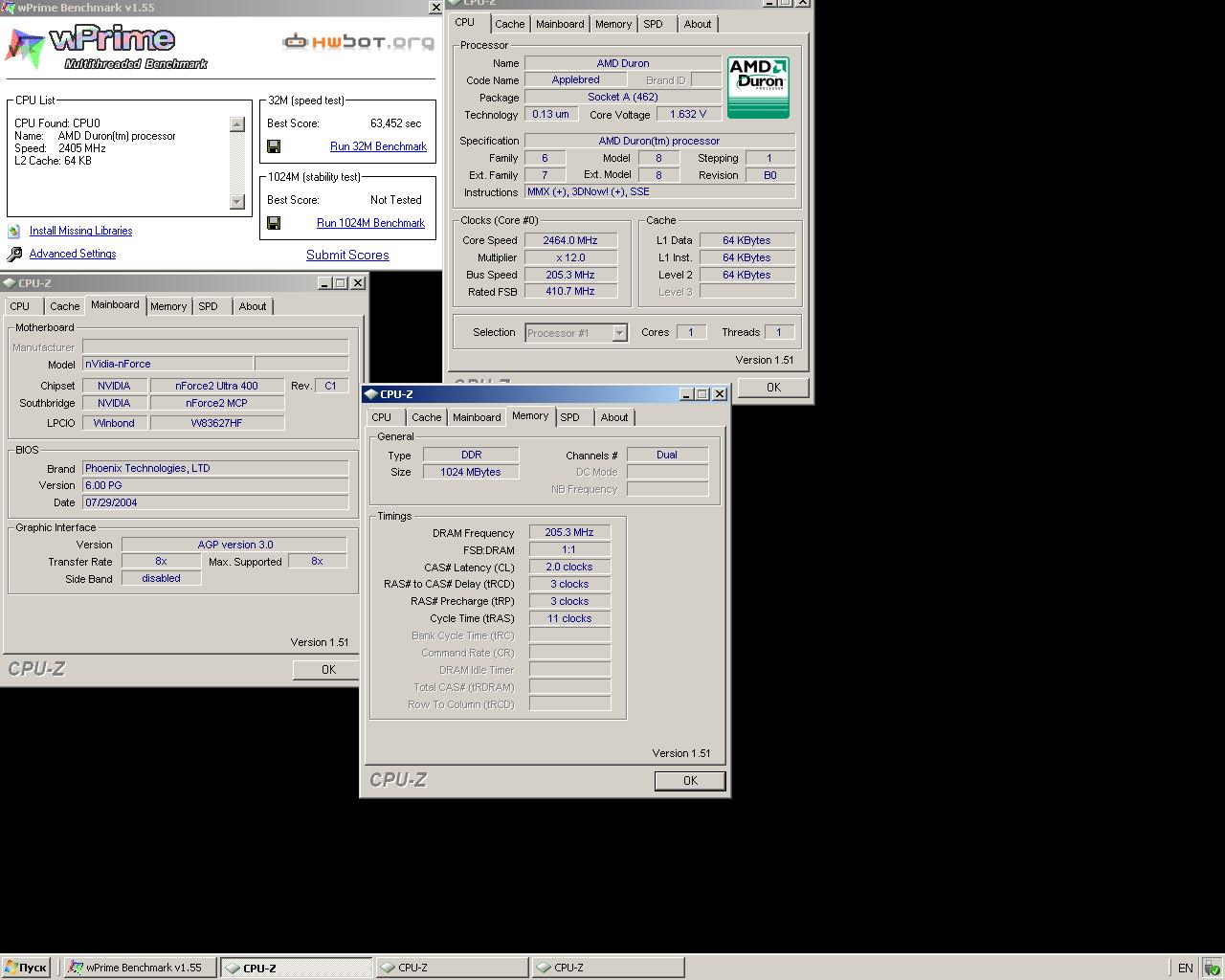Open the Пуск start menu
Viewport: 1225px width, 980px height.
click(x=26, y=968)
